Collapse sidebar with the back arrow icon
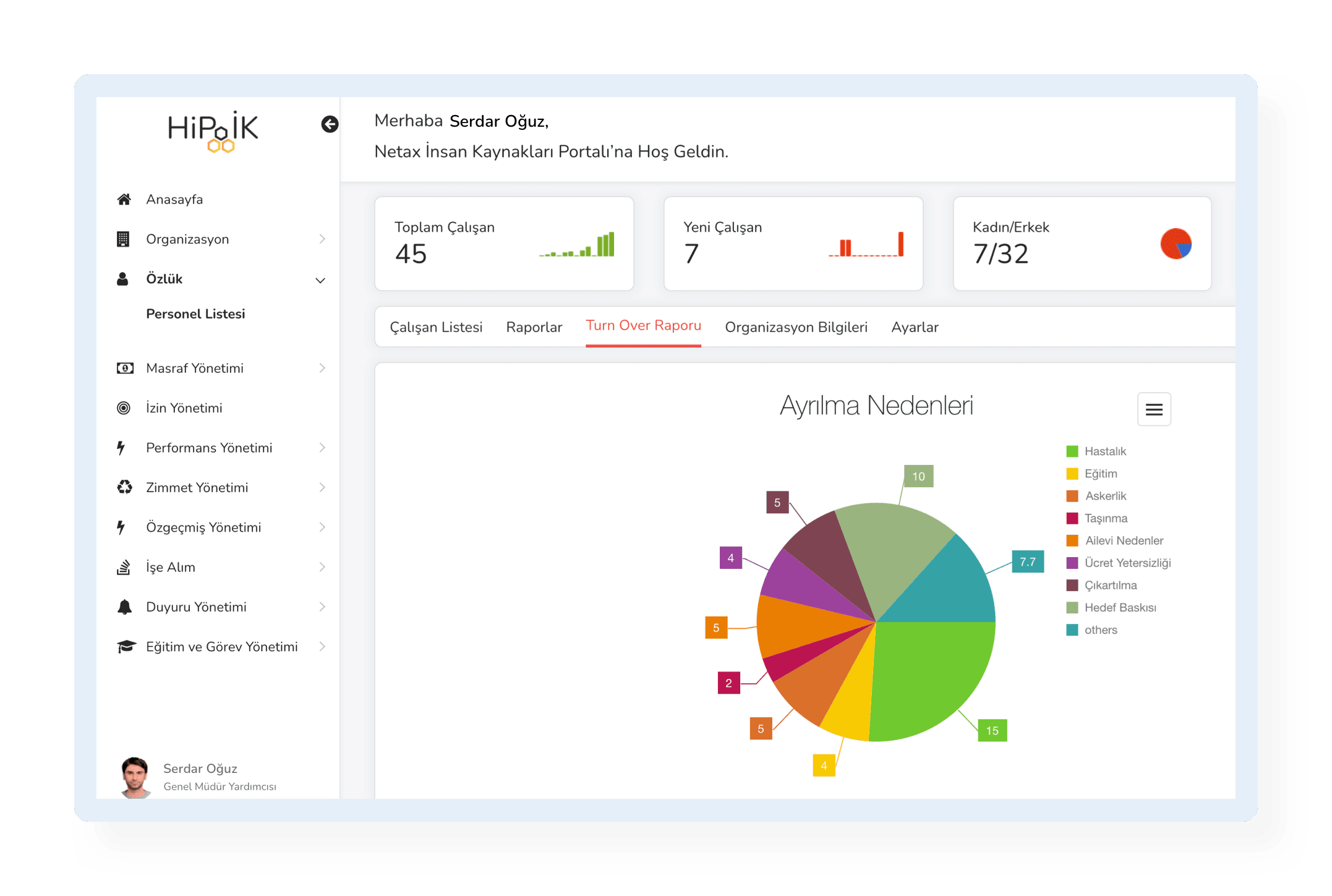This screenshot has height=896, width=1332. [x=330, y=124]
